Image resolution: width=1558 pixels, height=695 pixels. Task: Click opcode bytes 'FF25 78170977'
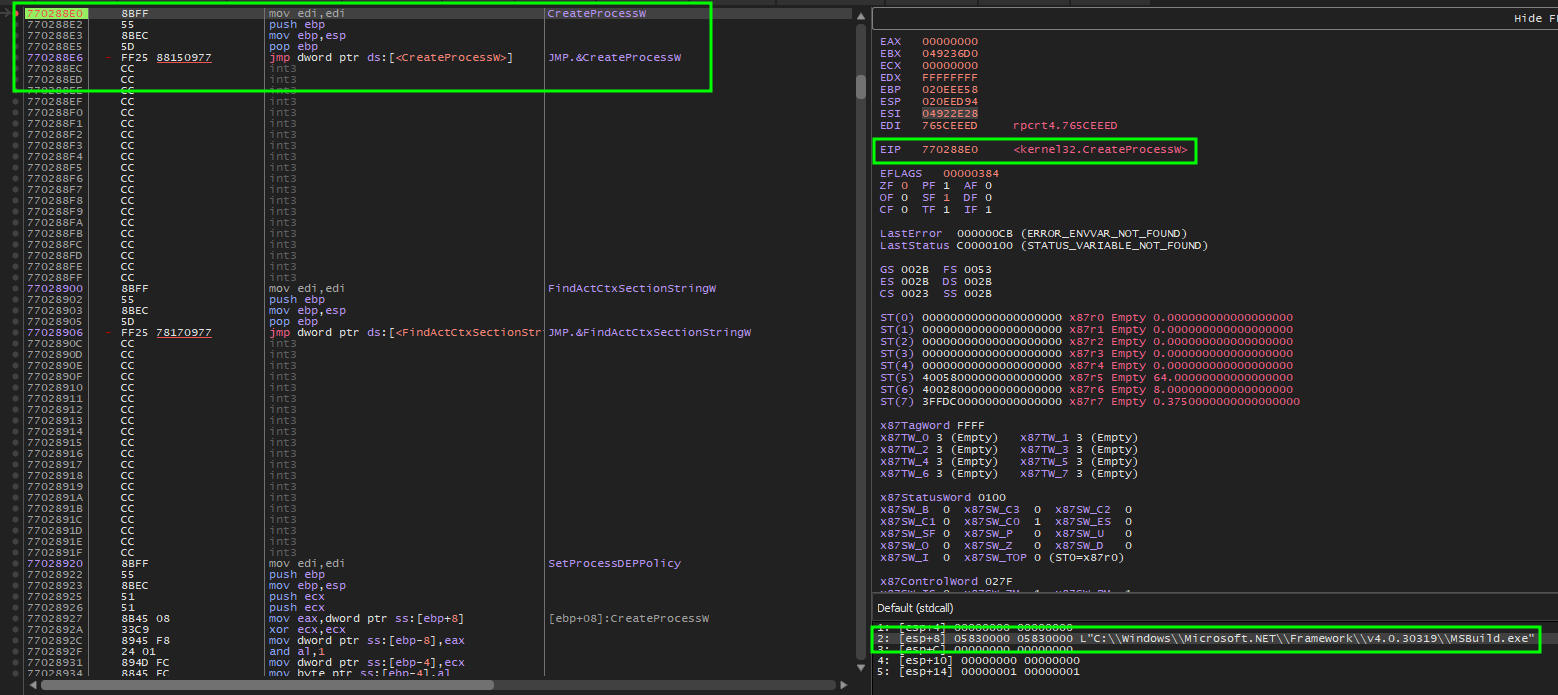166,332
